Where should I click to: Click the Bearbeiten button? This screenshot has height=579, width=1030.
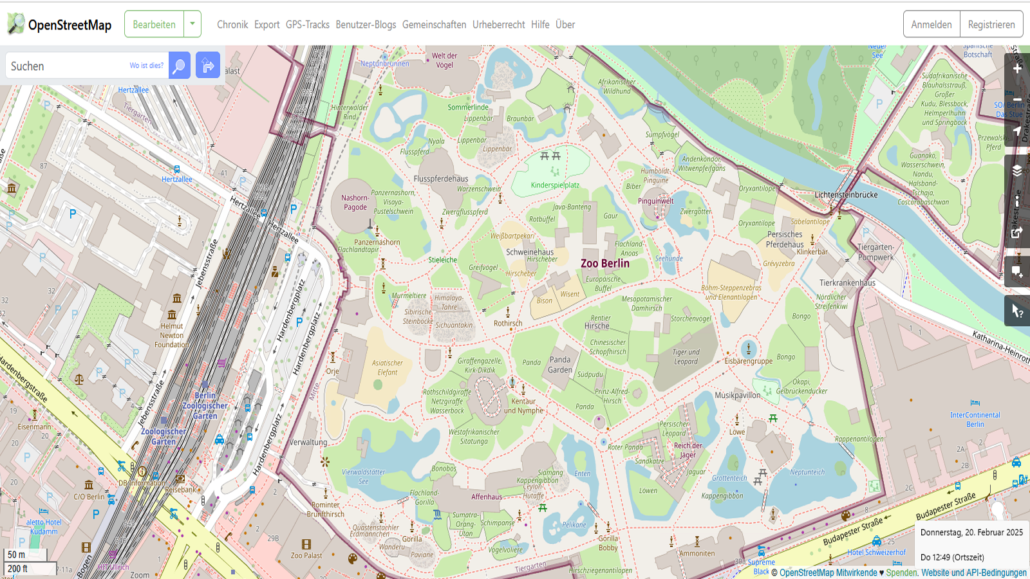coord(154,24)
